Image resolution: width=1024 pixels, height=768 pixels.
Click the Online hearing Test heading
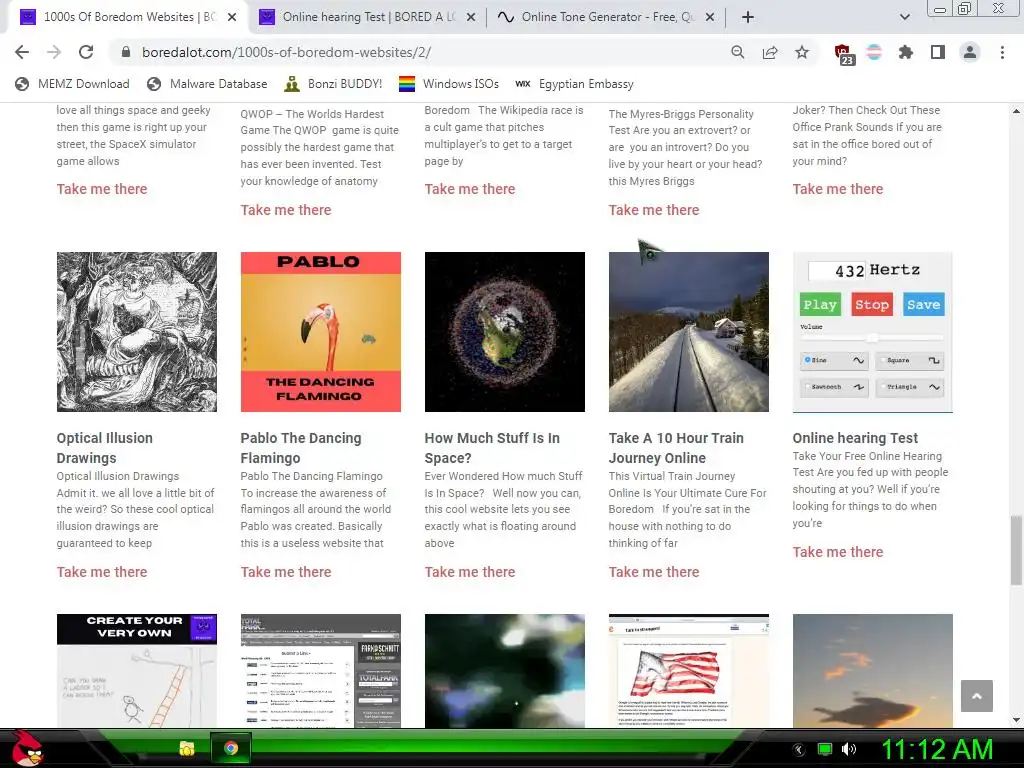[855, 438]
